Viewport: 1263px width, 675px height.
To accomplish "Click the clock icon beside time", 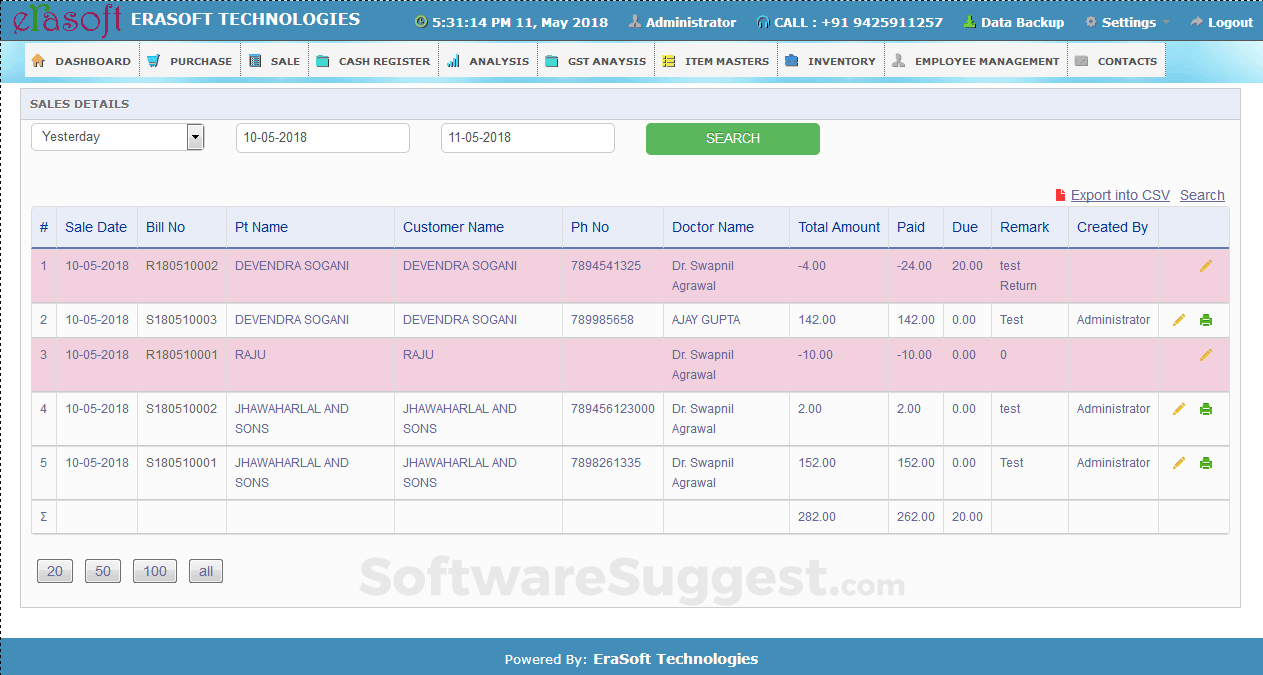I will pyautogui.click(x=420, y=22).
